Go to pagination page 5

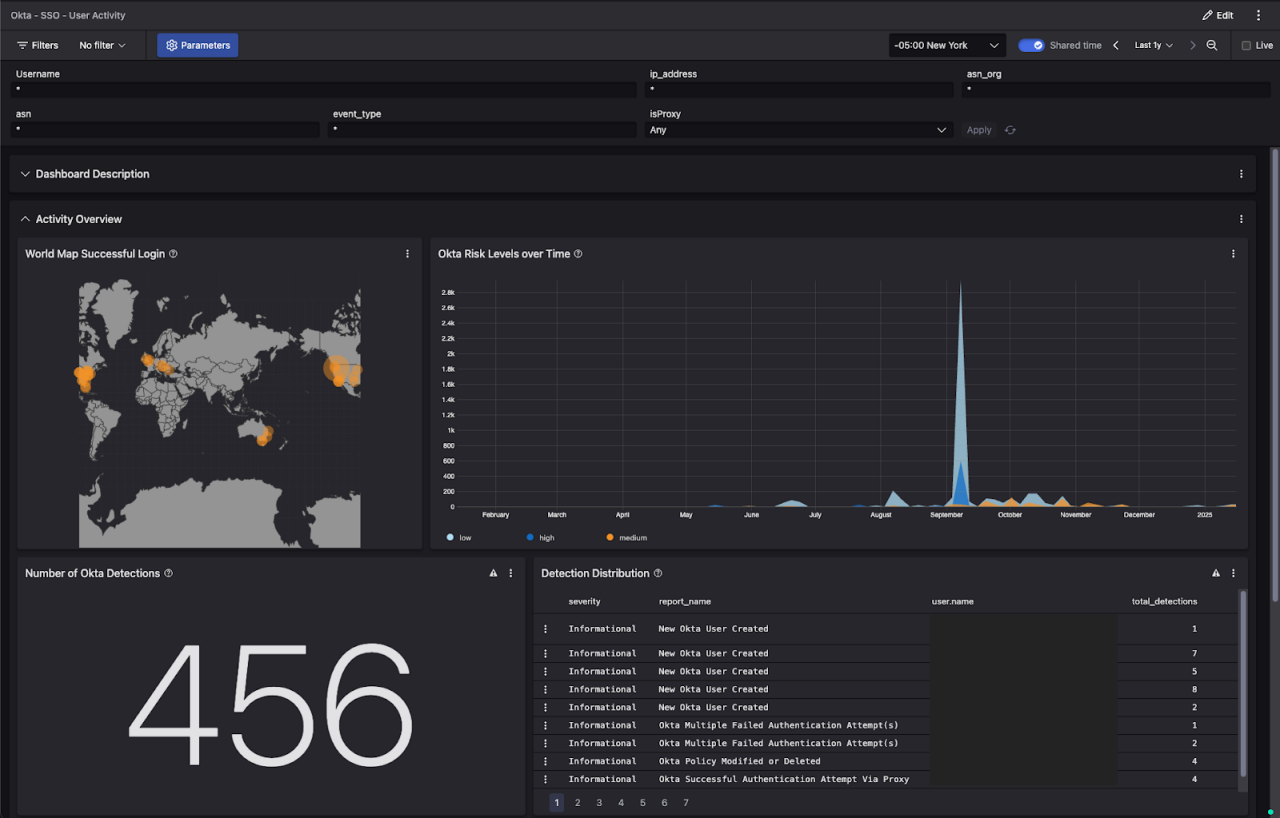[643, 802]
